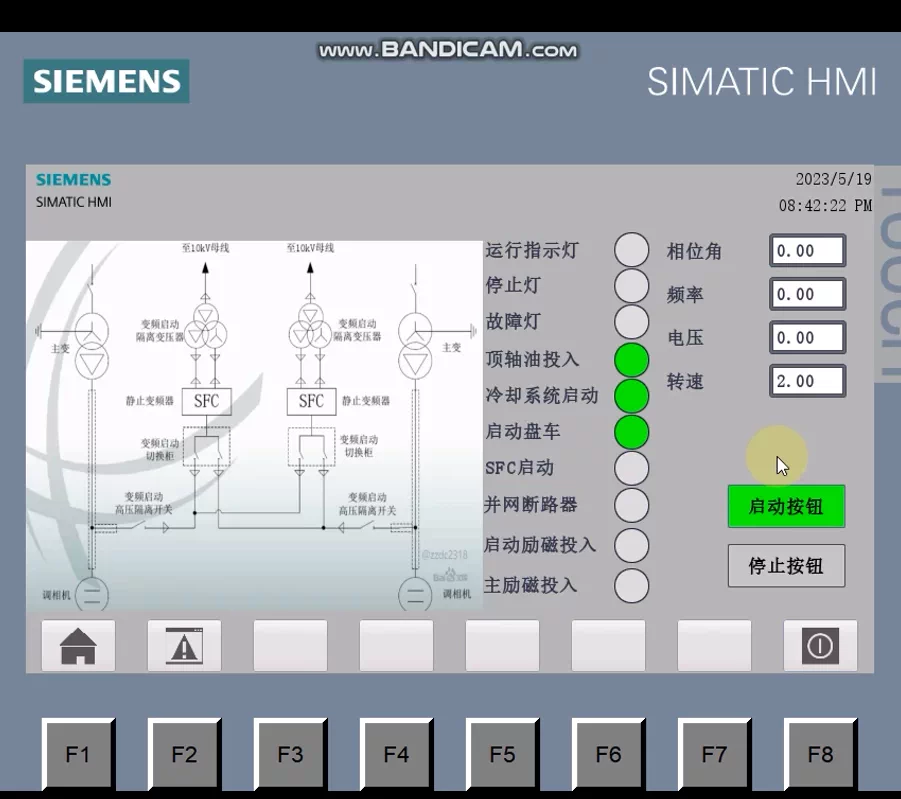Image resolution: width=901 pixels, height=799 pixels.
Task: Click the right 调相机 generator symbol
Action: [415, 593]
